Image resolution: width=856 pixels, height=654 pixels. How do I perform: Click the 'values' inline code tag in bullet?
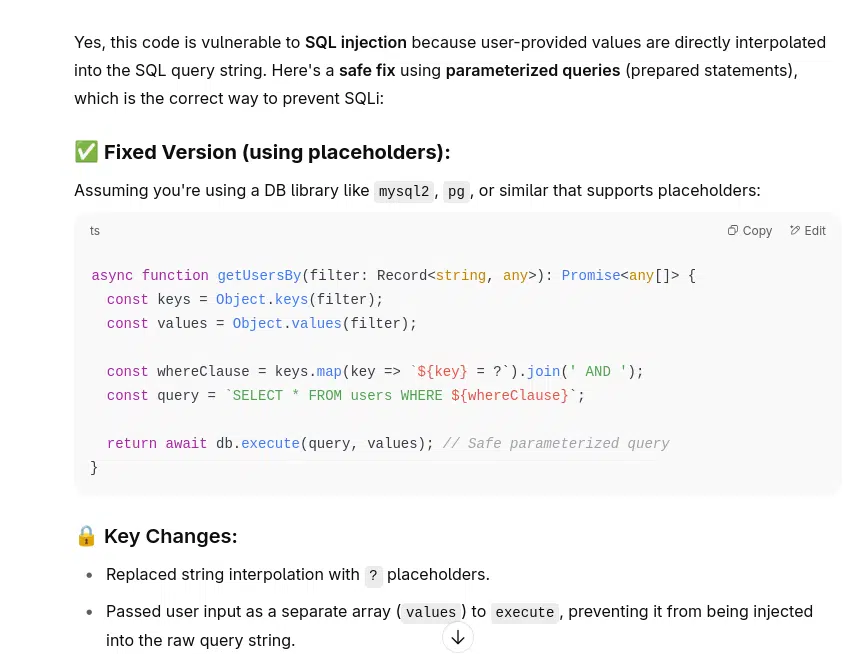coord(431,613)
